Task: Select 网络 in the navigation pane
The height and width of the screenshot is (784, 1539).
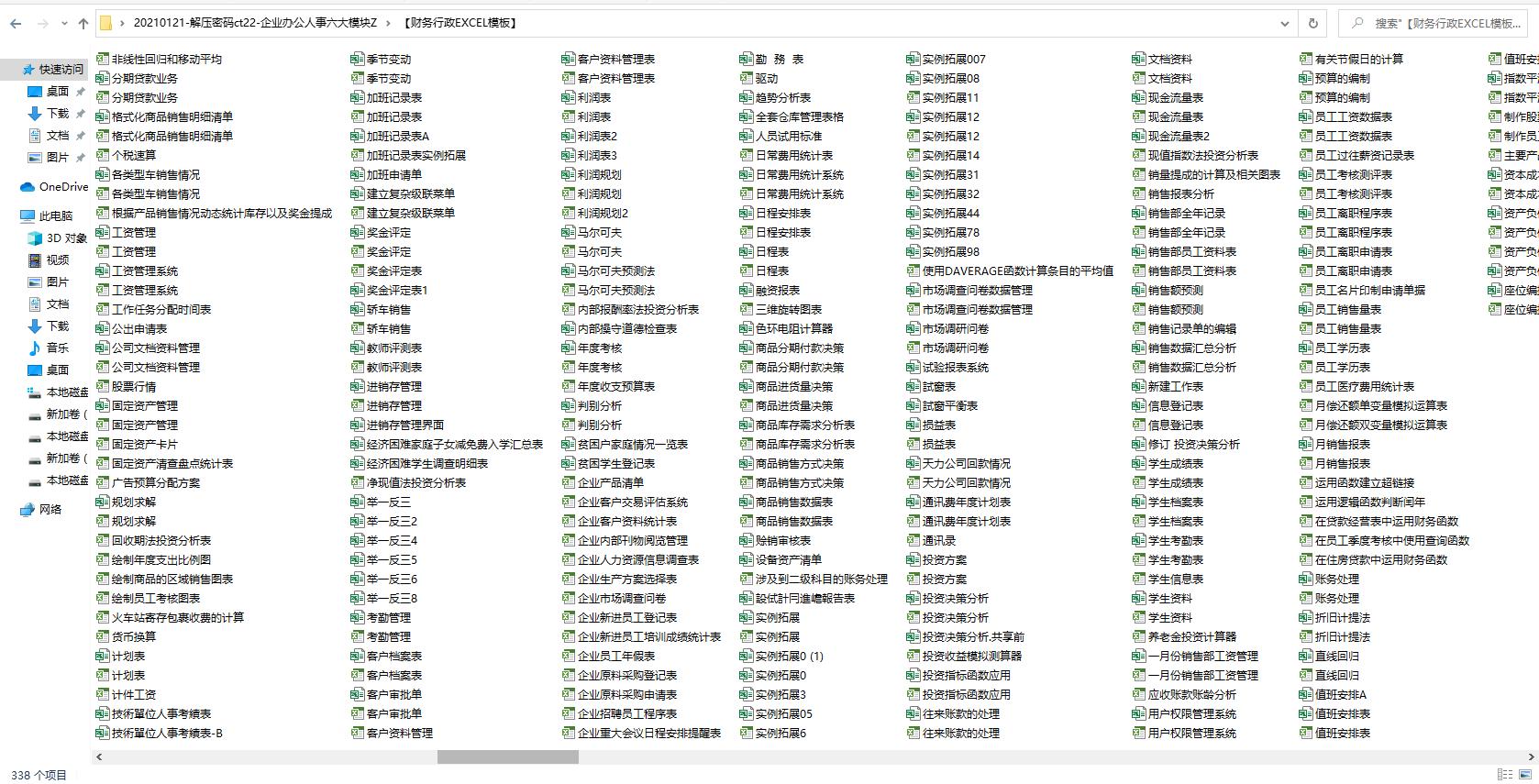Action: pyautogui.click(x=50, y=510)
